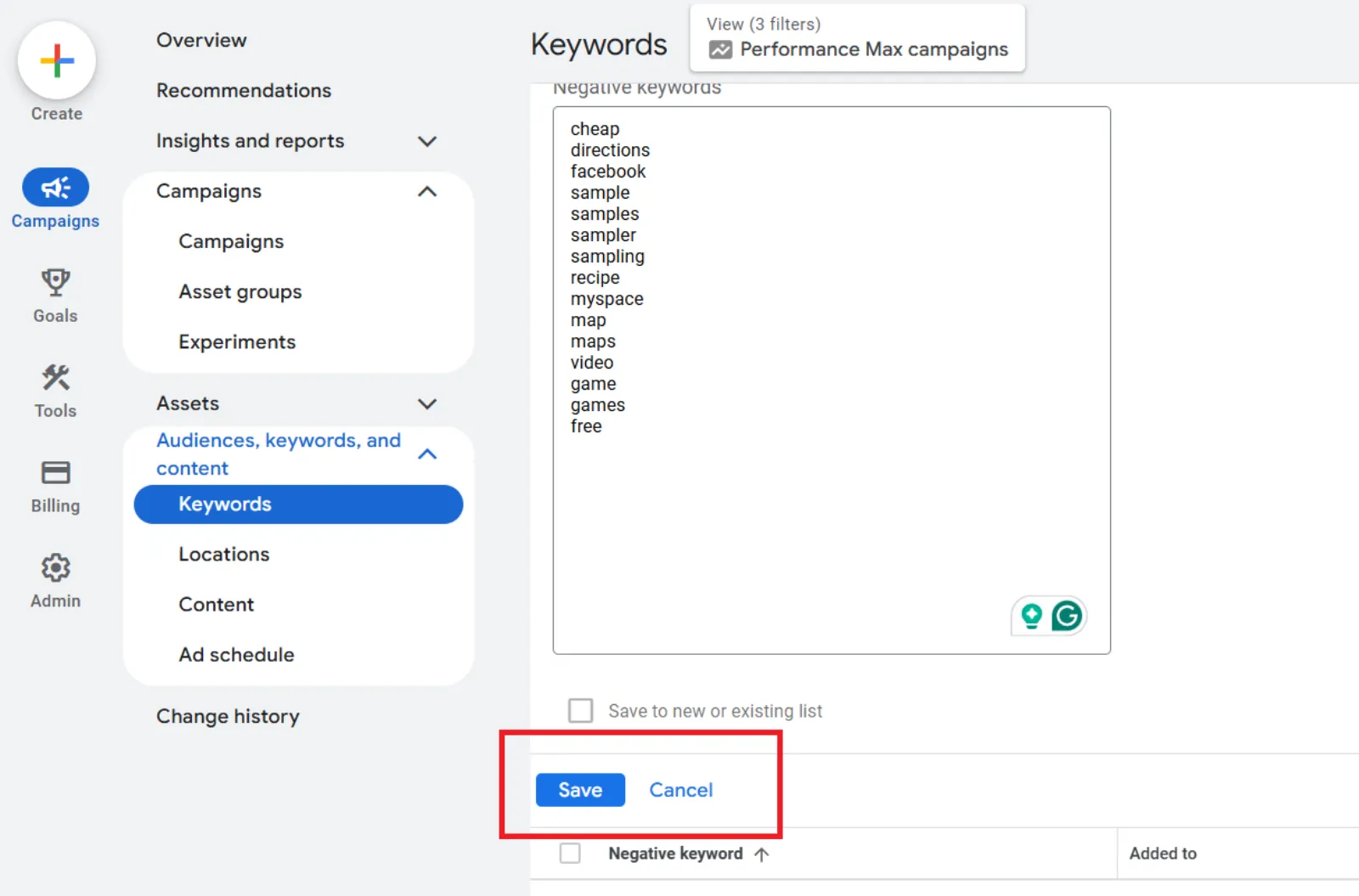Click the blue Save button
This screenshot has width=1359, height=896.
click(x=580, y=790)
